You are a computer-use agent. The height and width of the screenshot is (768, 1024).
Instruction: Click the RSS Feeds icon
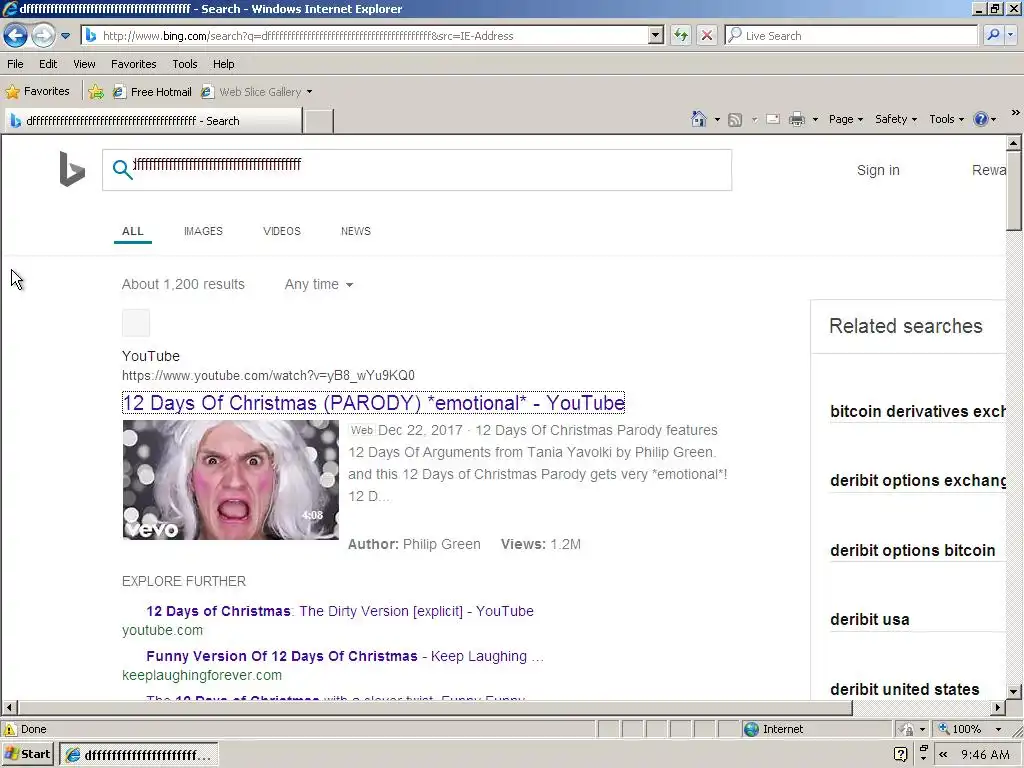pos(735,120)
